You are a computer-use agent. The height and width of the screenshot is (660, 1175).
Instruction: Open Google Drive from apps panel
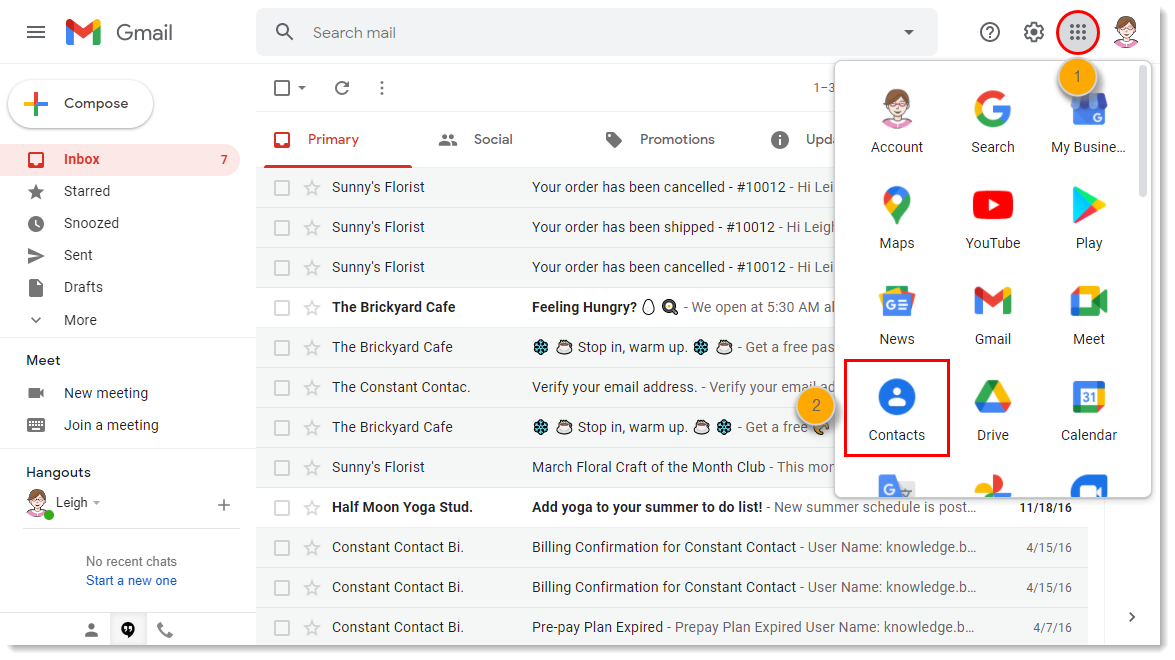pos(992,410)
